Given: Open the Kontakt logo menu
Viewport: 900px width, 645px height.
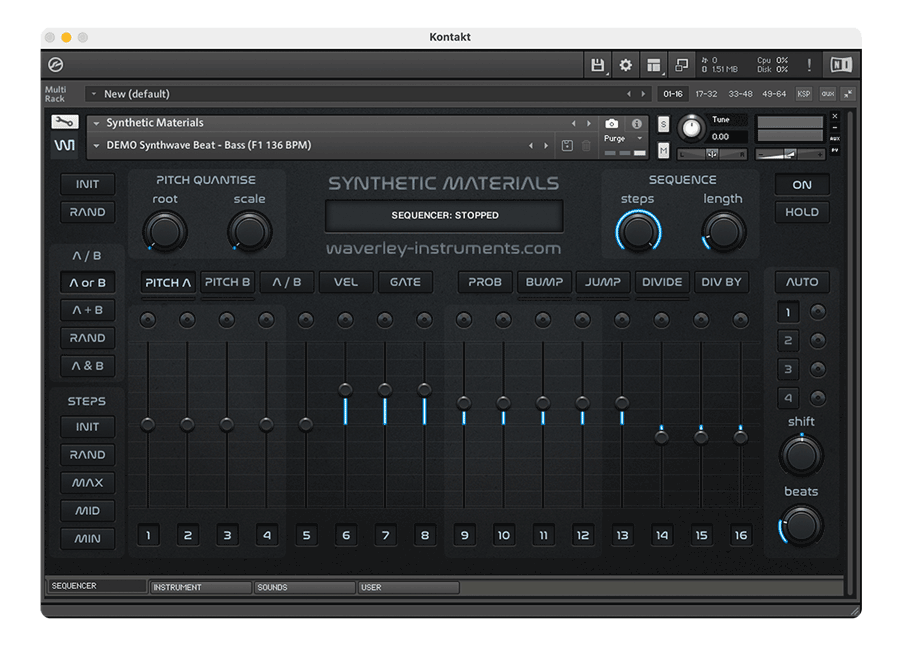Looking at the screenshot, I should pos(56,65).
